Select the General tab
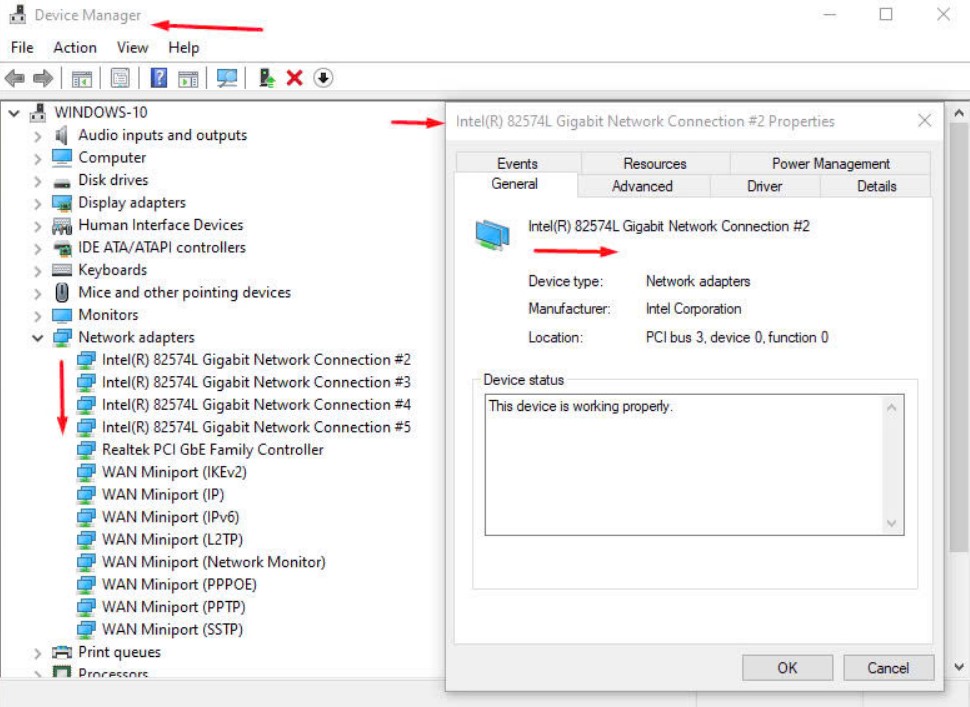Image resolution: width=970 pixels, height=707 pixels. point(515,184)
